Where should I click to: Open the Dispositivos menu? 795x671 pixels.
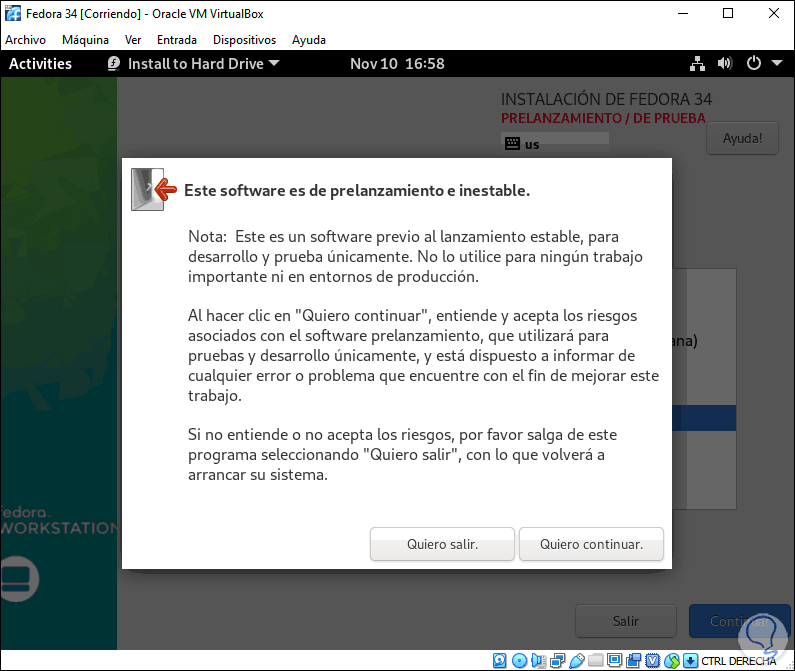tap(244, 40)
